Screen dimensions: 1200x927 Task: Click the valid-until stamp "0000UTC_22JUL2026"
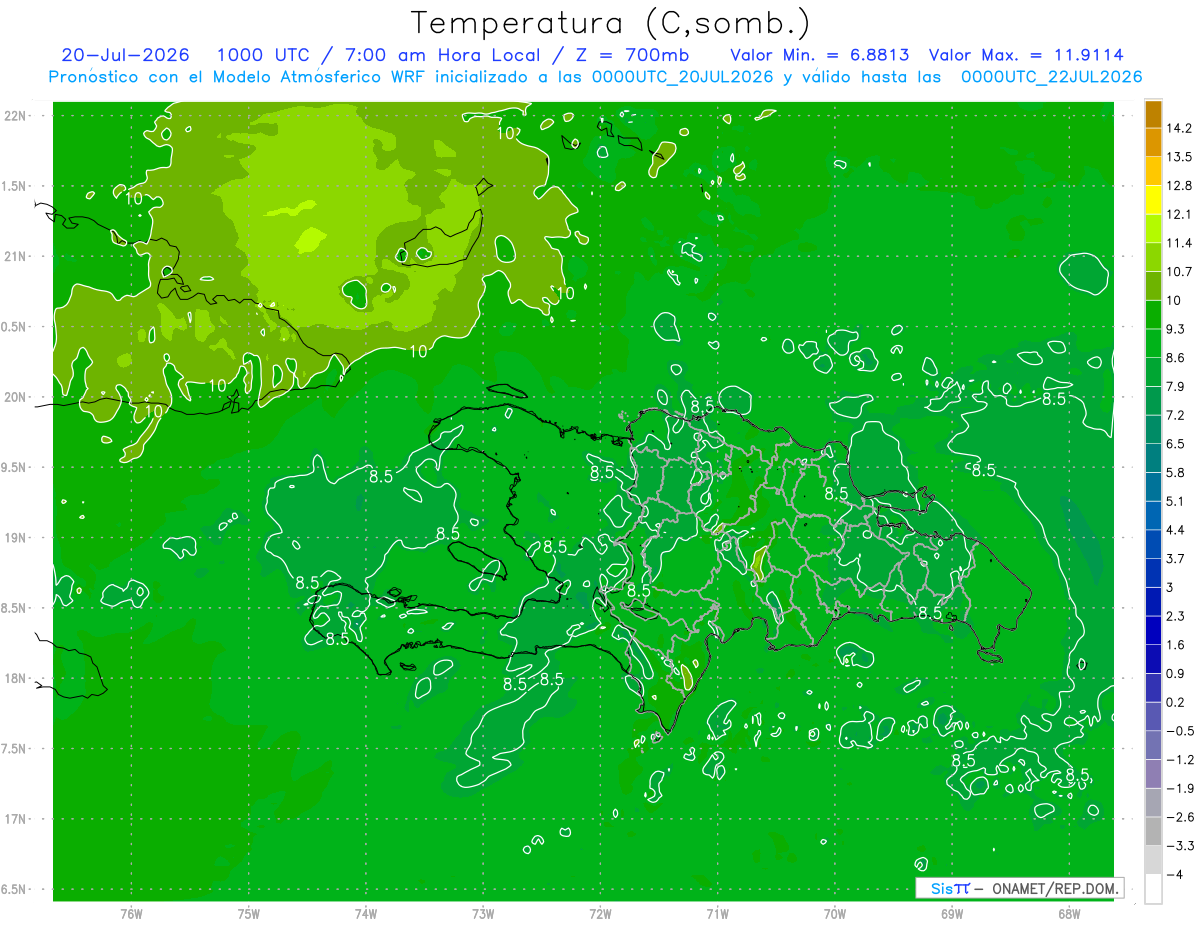[x=1051, y=77]
